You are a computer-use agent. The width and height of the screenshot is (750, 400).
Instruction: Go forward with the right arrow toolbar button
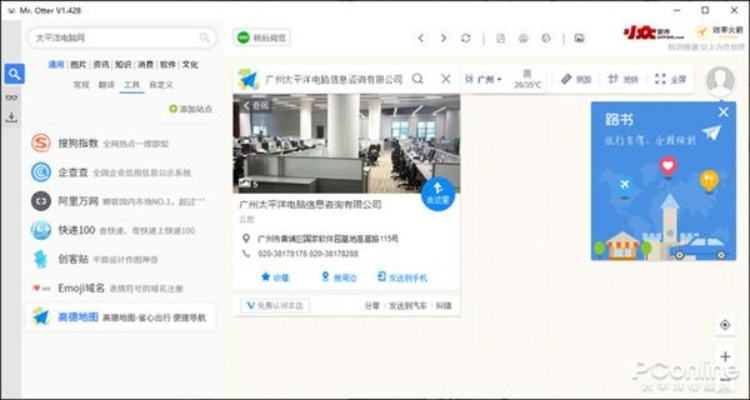click(x=443, y=38)
